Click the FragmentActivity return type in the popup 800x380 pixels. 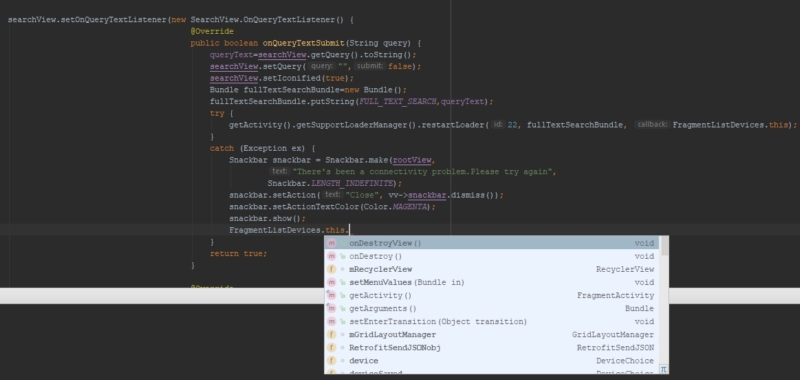tap(615, 295)
